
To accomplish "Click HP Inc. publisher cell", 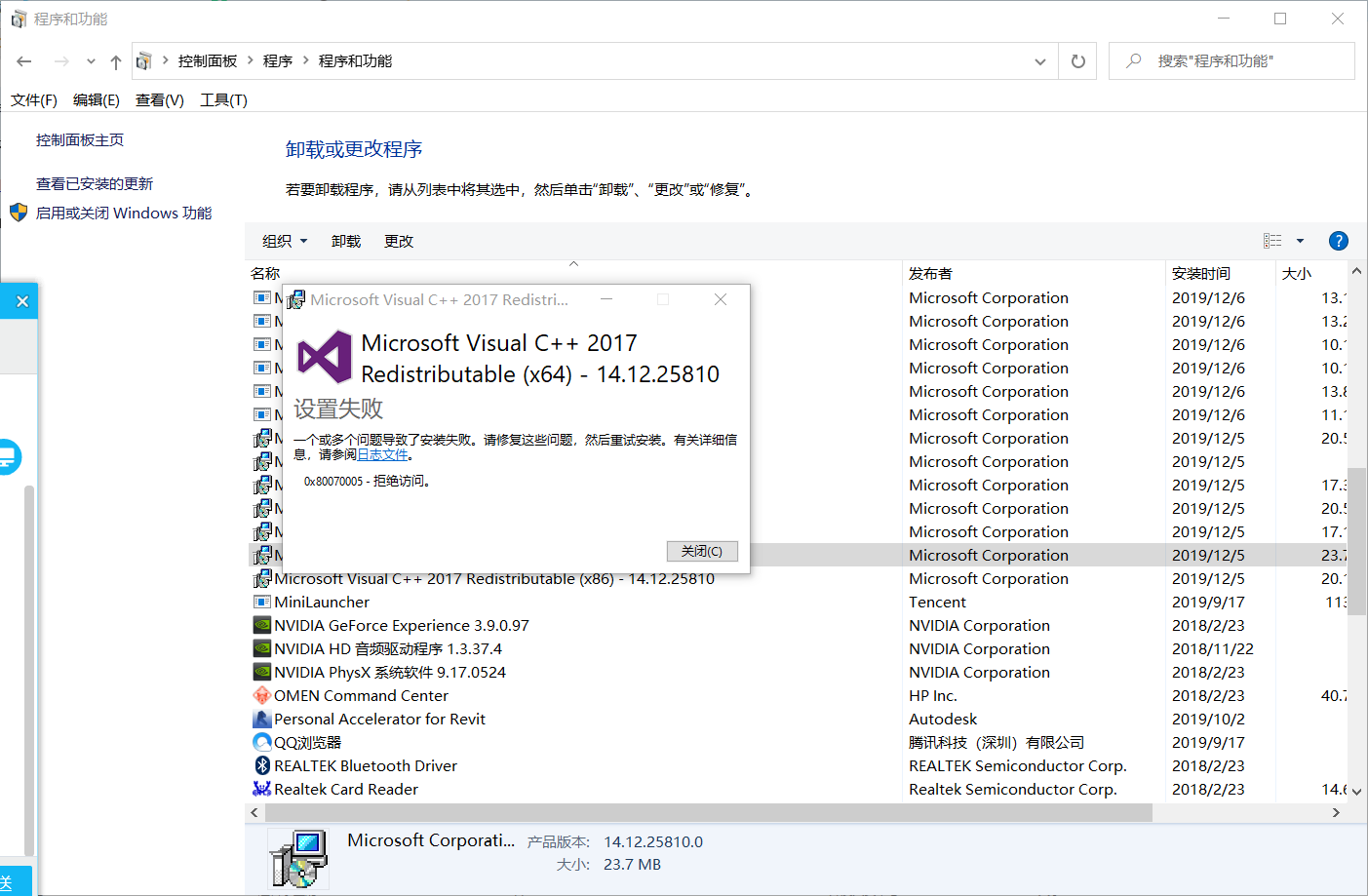I will [x=933, y=696].
